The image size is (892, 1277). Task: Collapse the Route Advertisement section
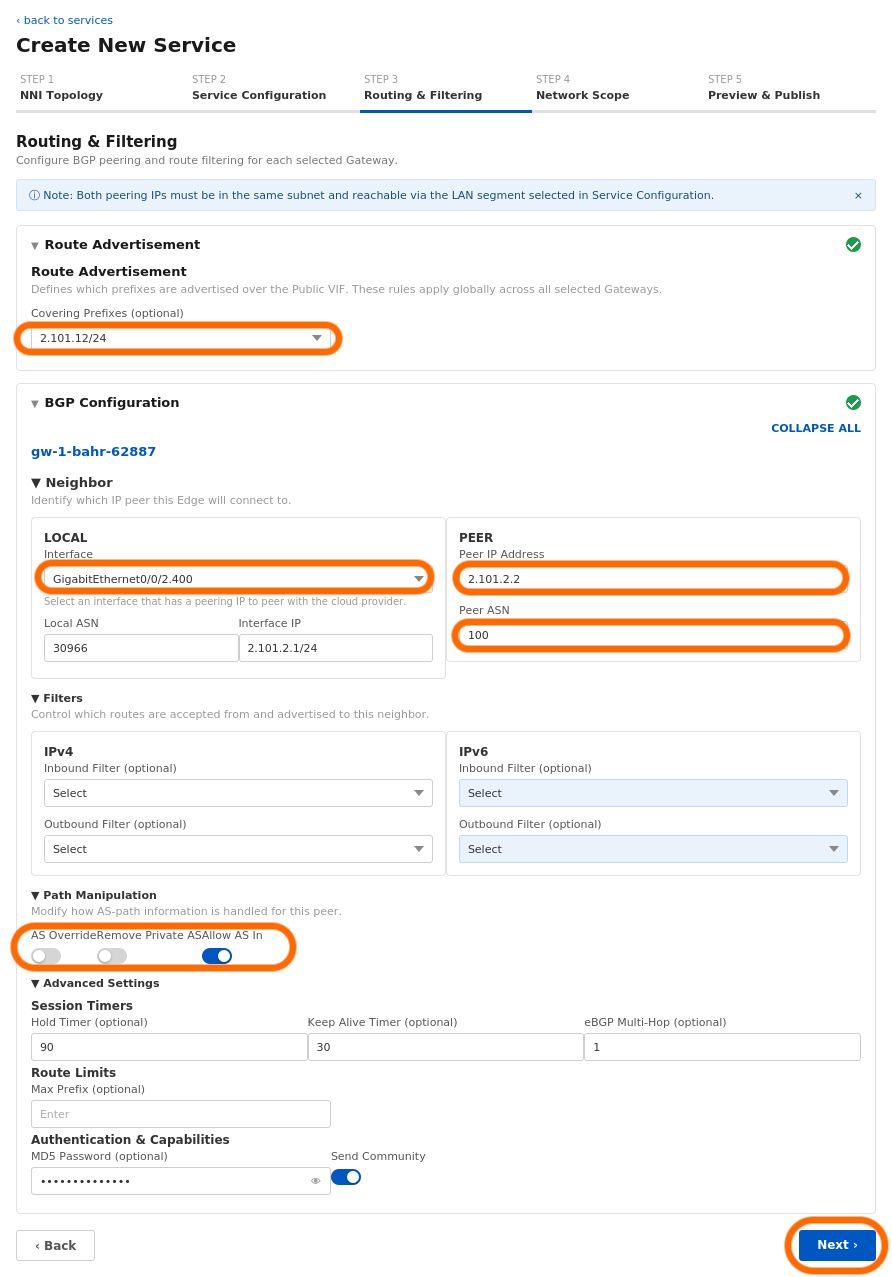point(35,246)
